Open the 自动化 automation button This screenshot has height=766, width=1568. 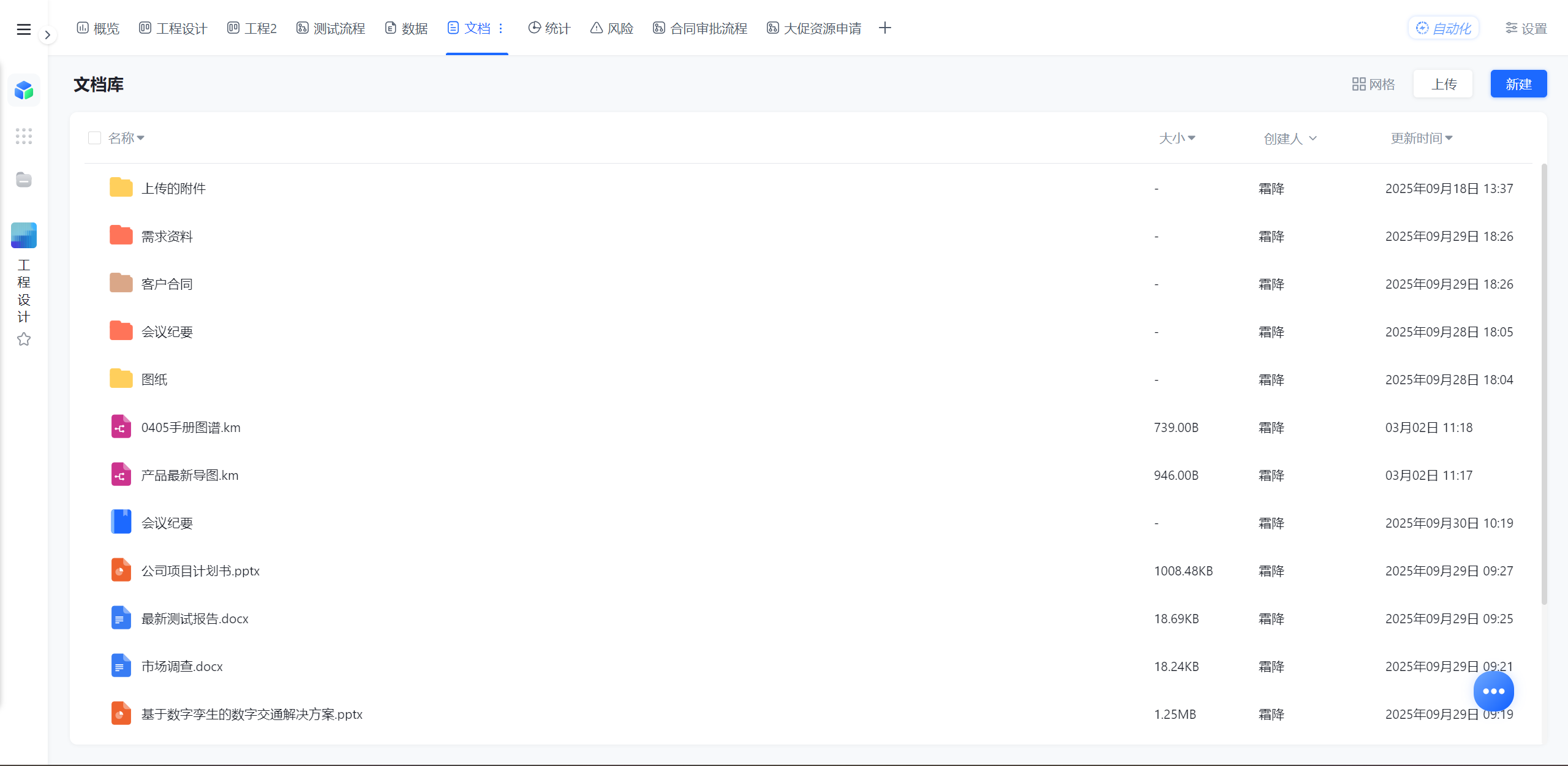pos(1444,28)
